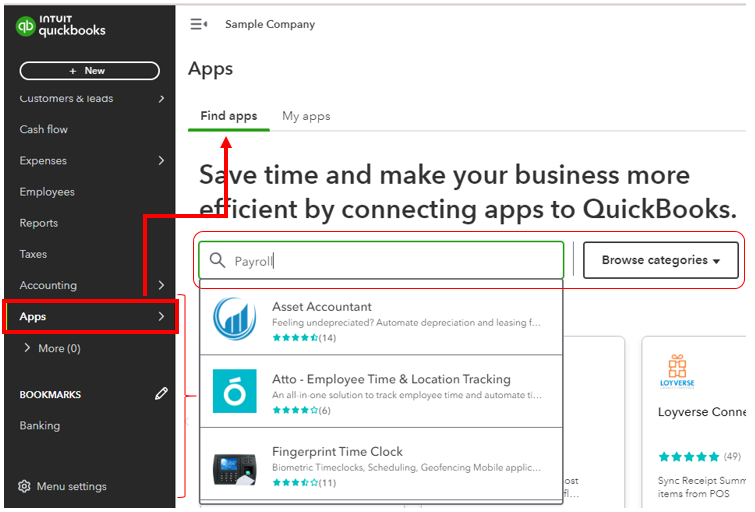Select Apps in the left navigation

[x=91, y=316]
